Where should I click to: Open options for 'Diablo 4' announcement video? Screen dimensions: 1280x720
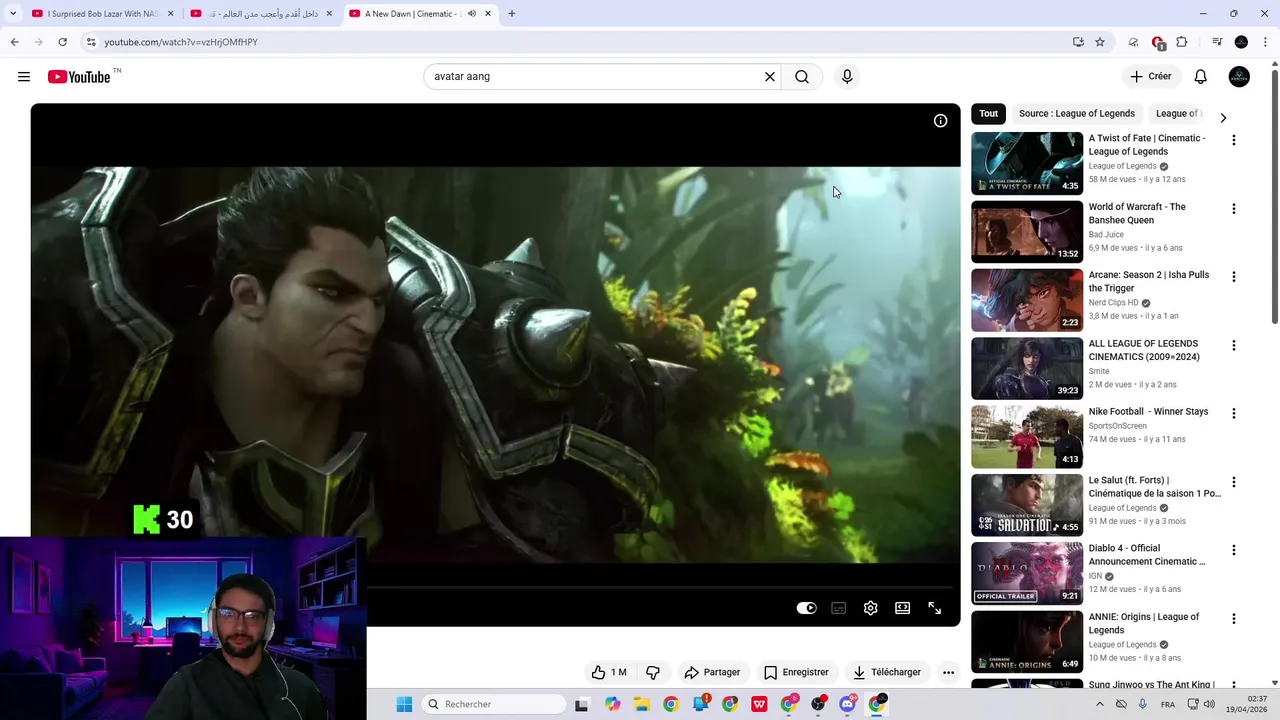coord(1234,551)
